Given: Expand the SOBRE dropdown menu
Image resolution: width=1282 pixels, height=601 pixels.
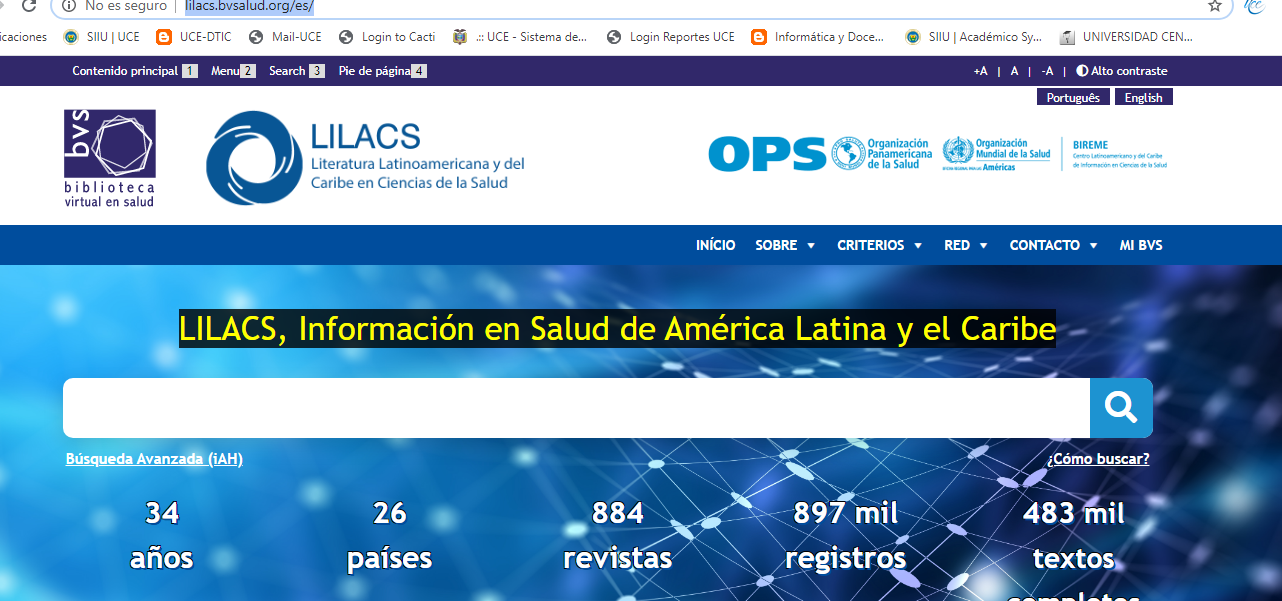Looking at the screenshot, I should [x=785, y=245].
